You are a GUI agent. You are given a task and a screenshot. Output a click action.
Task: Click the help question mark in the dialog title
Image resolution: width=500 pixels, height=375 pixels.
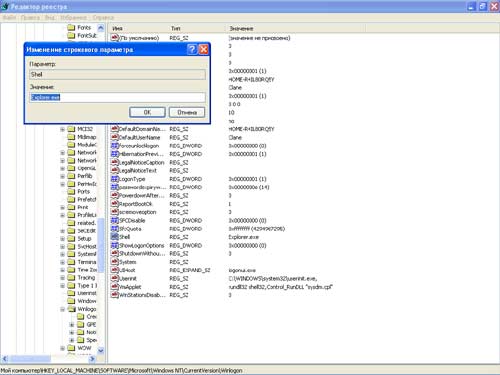[x=192, y=50]
